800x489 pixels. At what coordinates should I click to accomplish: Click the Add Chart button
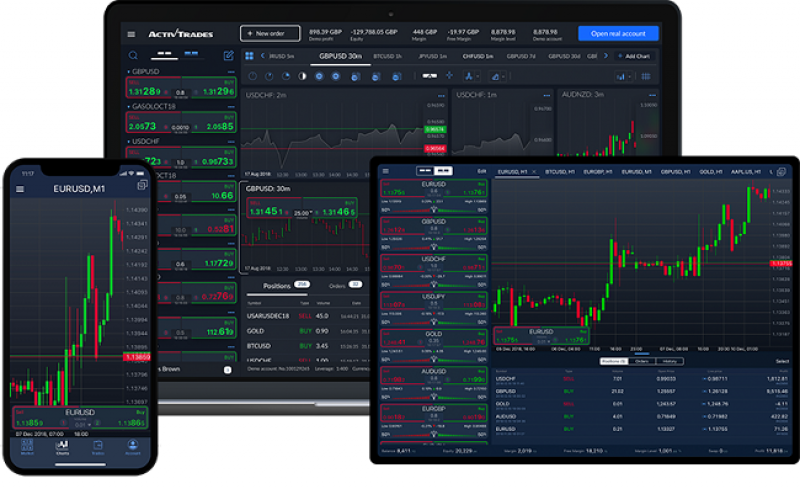click(x=634, y=56)
